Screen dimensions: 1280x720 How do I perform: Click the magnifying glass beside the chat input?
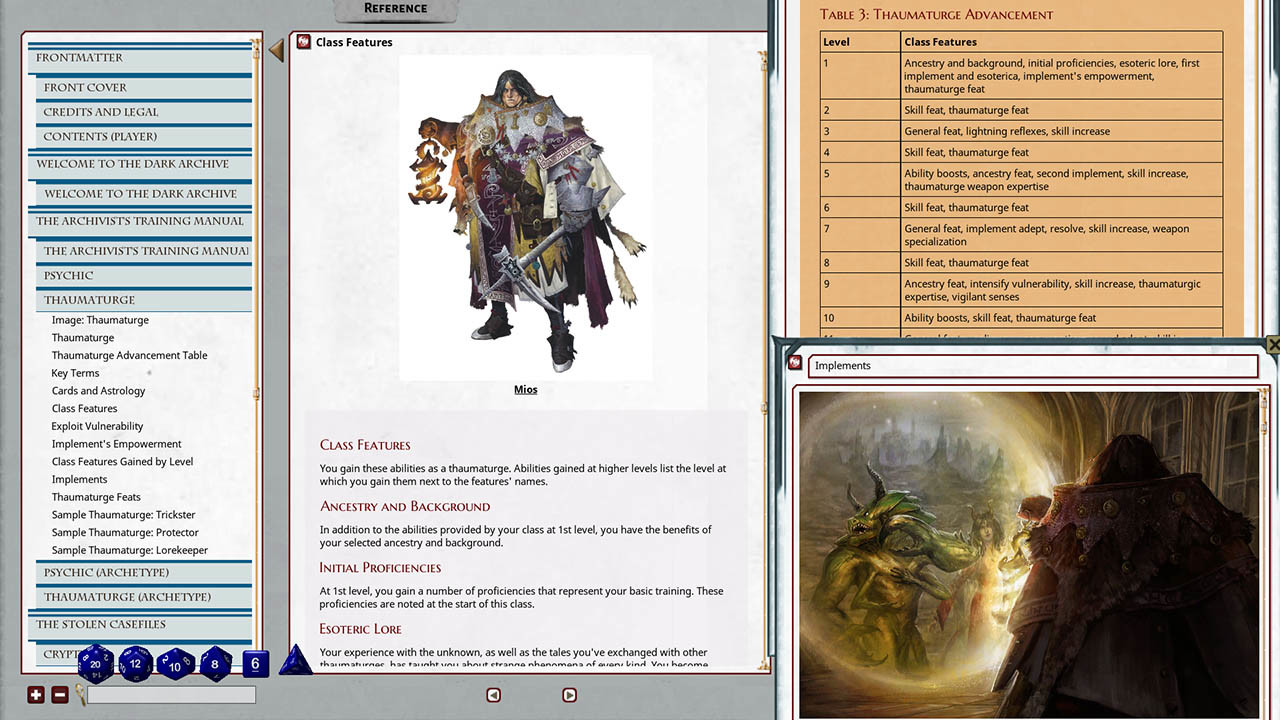tap(77, 695)
